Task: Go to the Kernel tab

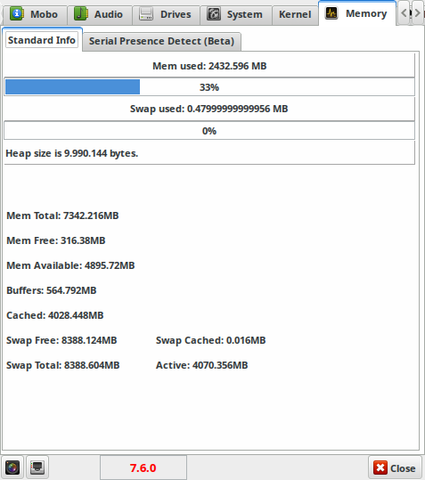Action: tap(295, 15)
